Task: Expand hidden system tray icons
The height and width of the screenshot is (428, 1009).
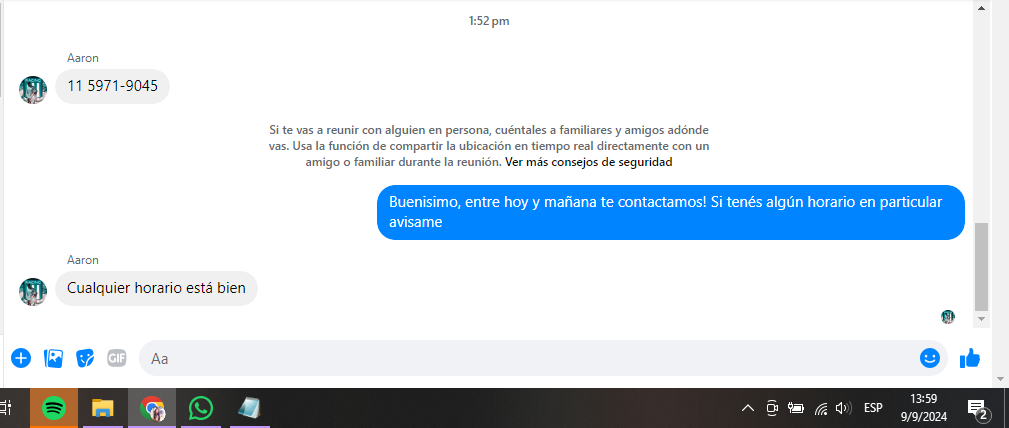Action: [x=748, y=408]
